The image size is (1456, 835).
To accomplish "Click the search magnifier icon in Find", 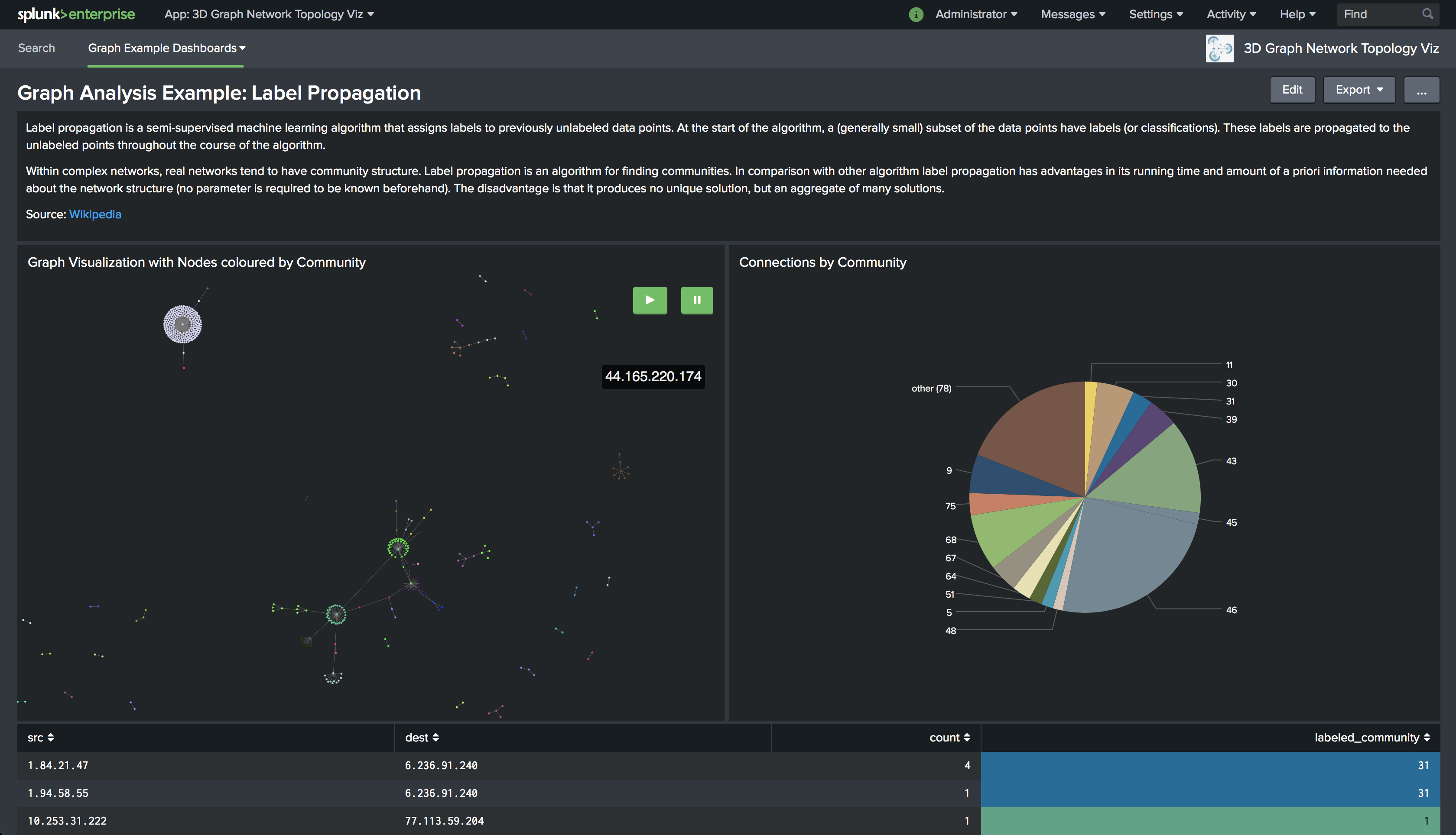I will pos(1427,14).
